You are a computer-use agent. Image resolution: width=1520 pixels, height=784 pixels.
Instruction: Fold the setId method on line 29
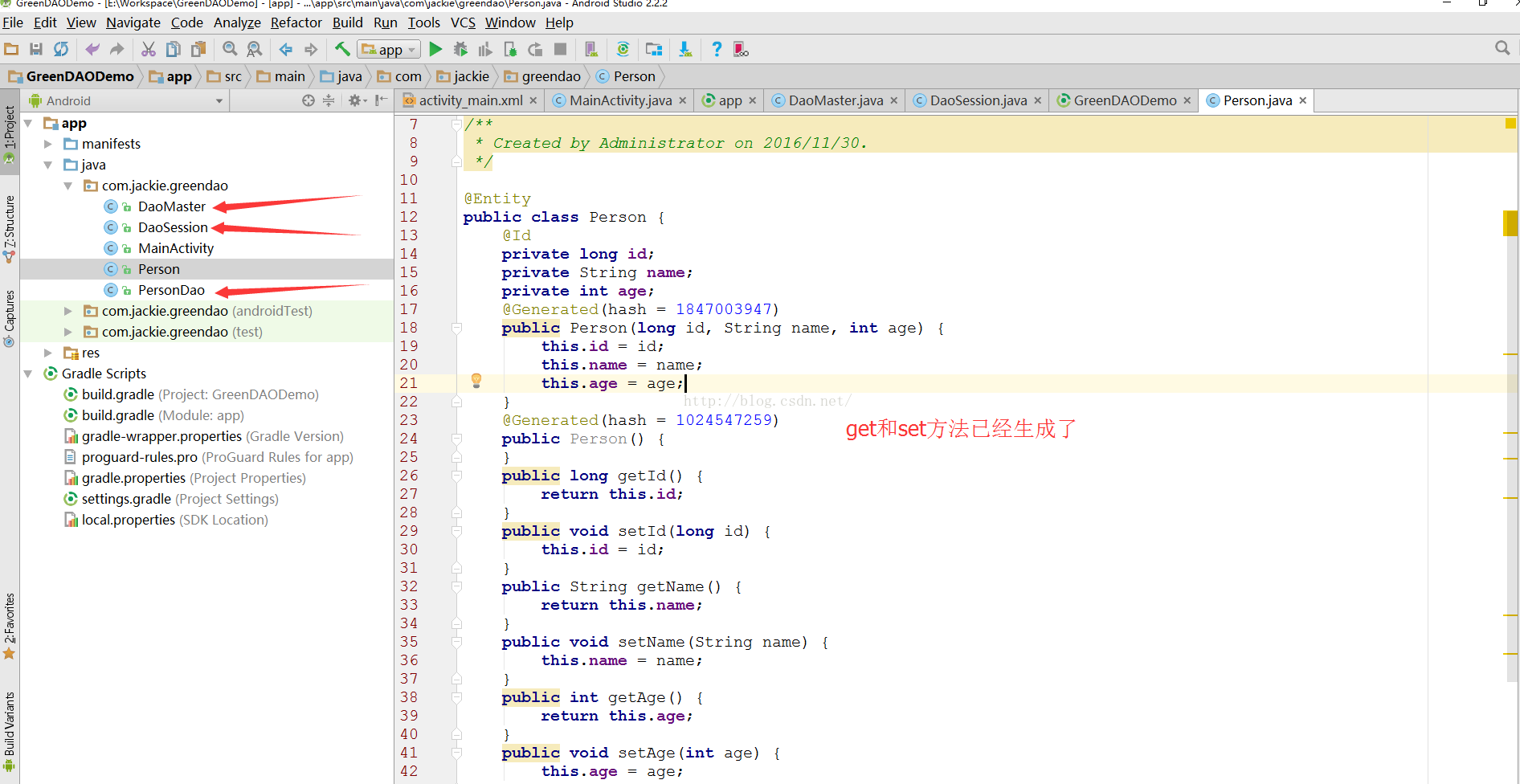tap(456, 531)
